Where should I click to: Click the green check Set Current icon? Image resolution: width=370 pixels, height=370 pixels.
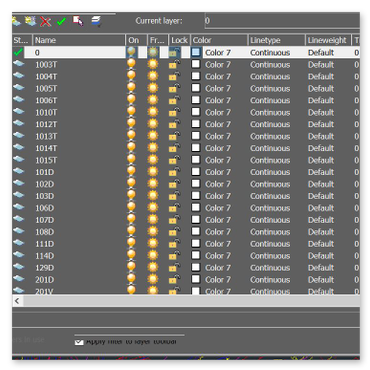click(61, 22)
